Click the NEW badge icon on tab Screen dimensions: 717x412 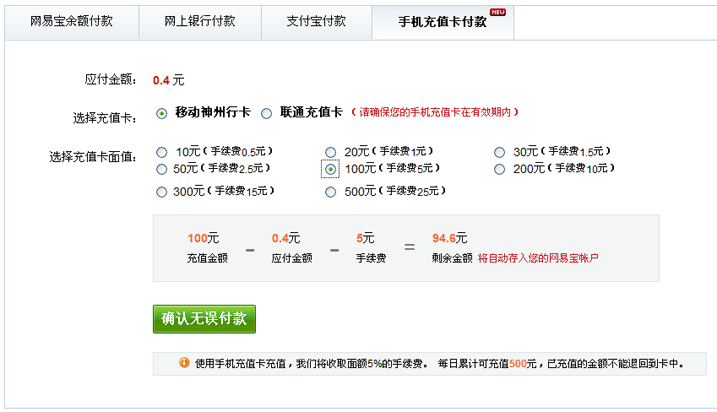coord(497,12)
